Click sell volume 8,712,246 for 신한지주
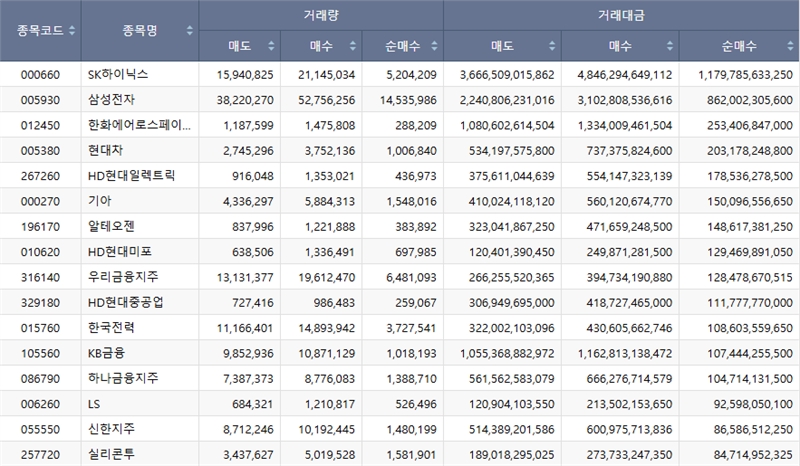This screenshot has width=800, height=466. [x=248, y=429]
